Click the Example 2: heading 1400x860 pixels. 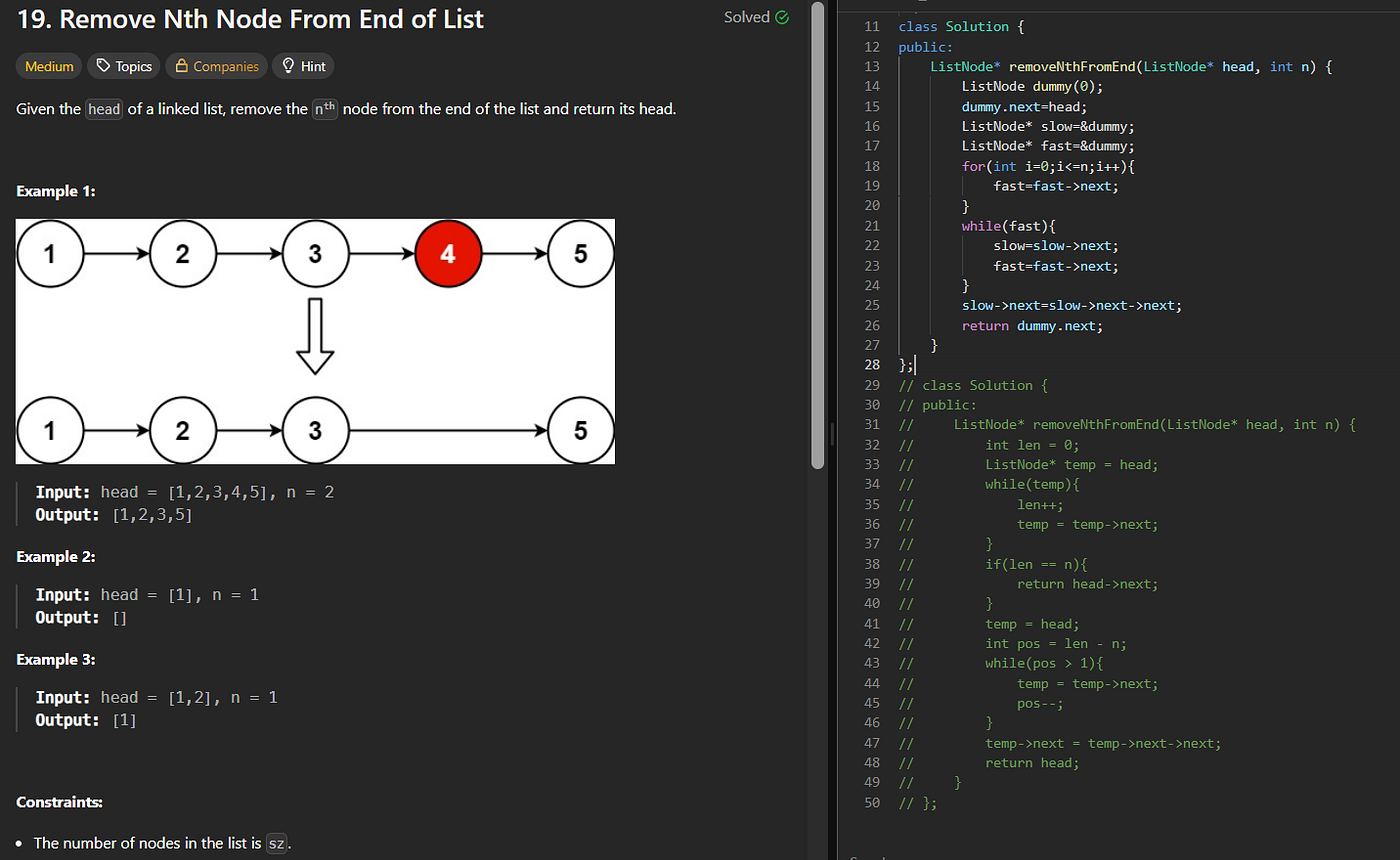point(56,556)
